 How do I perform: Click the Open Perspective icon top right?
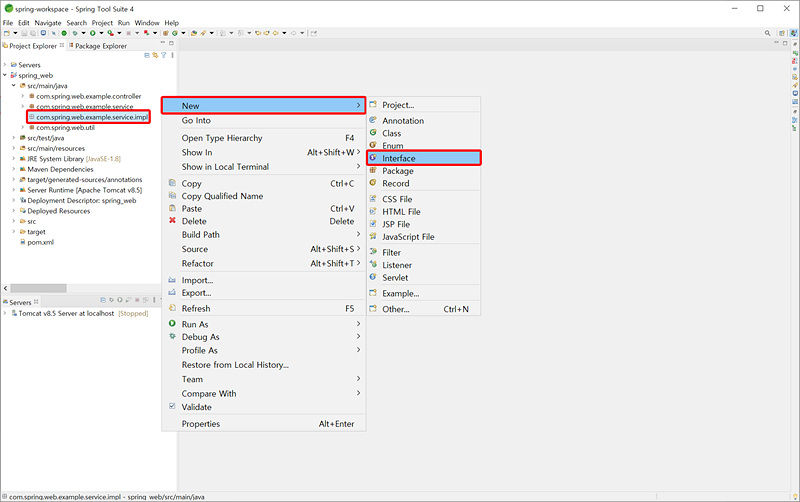[x=782, y=33]
